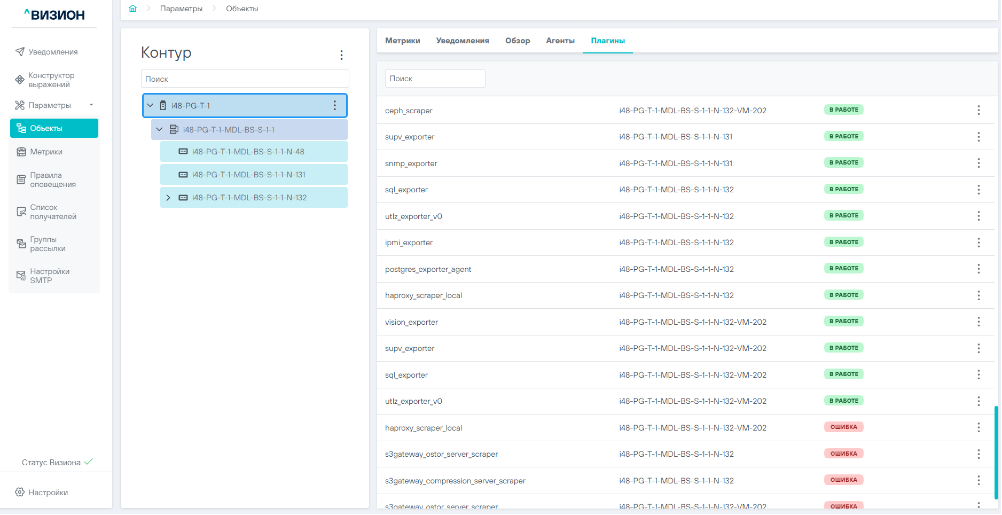Select the i48-PG-T-1-MDL-BS-S-1-1-N-48 tree item
The width and height of the screenshot is (1002, 515).
click(248, 152)
